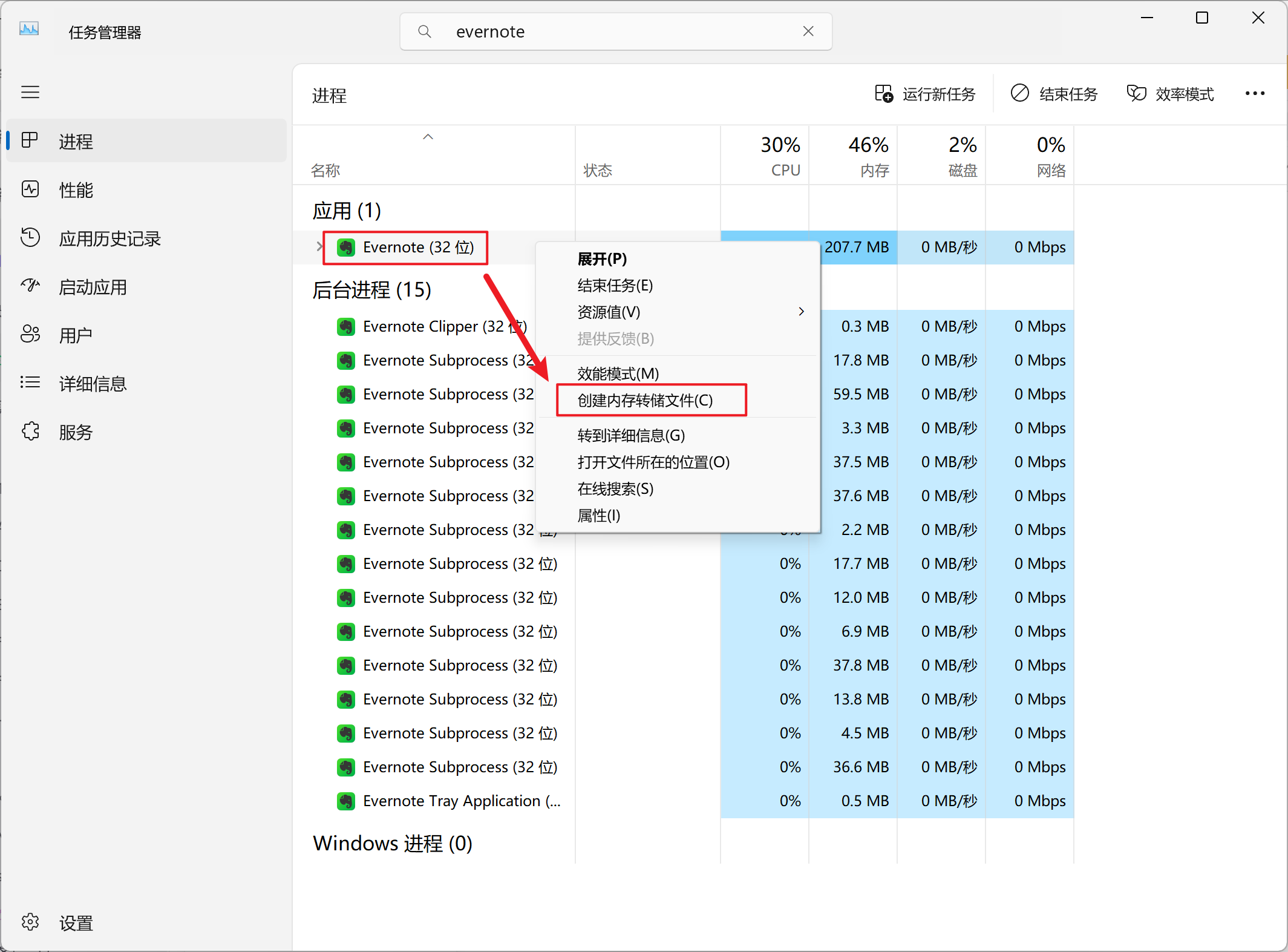
Task: Open the 进程 tab in sidebar
Action: point(146,141)
